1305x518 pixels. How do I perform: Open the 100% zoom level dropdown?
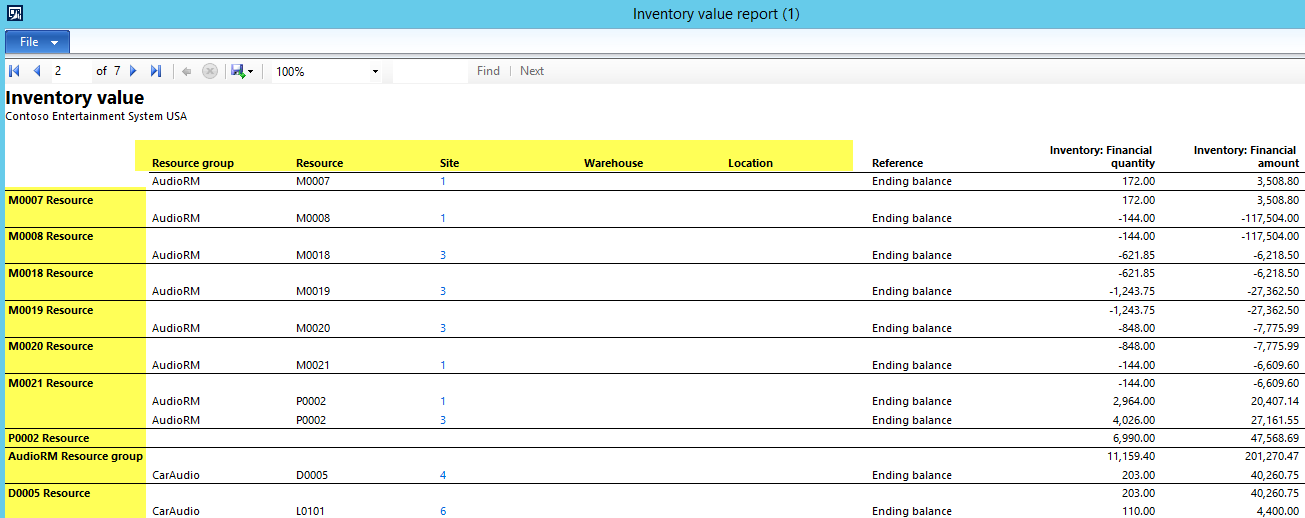pos(327,72)
